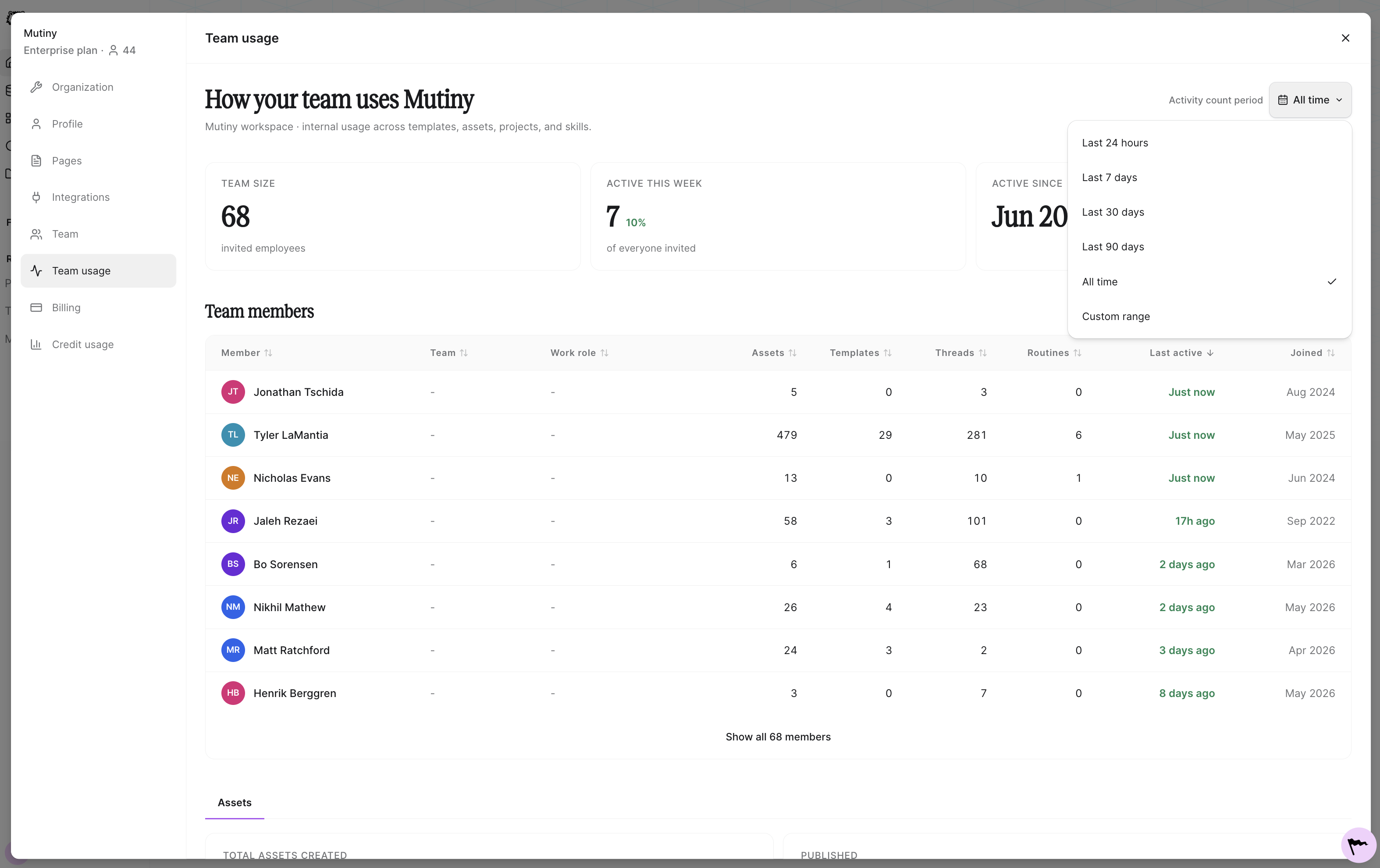Click the Profile person icon

(x=36, y=124)
